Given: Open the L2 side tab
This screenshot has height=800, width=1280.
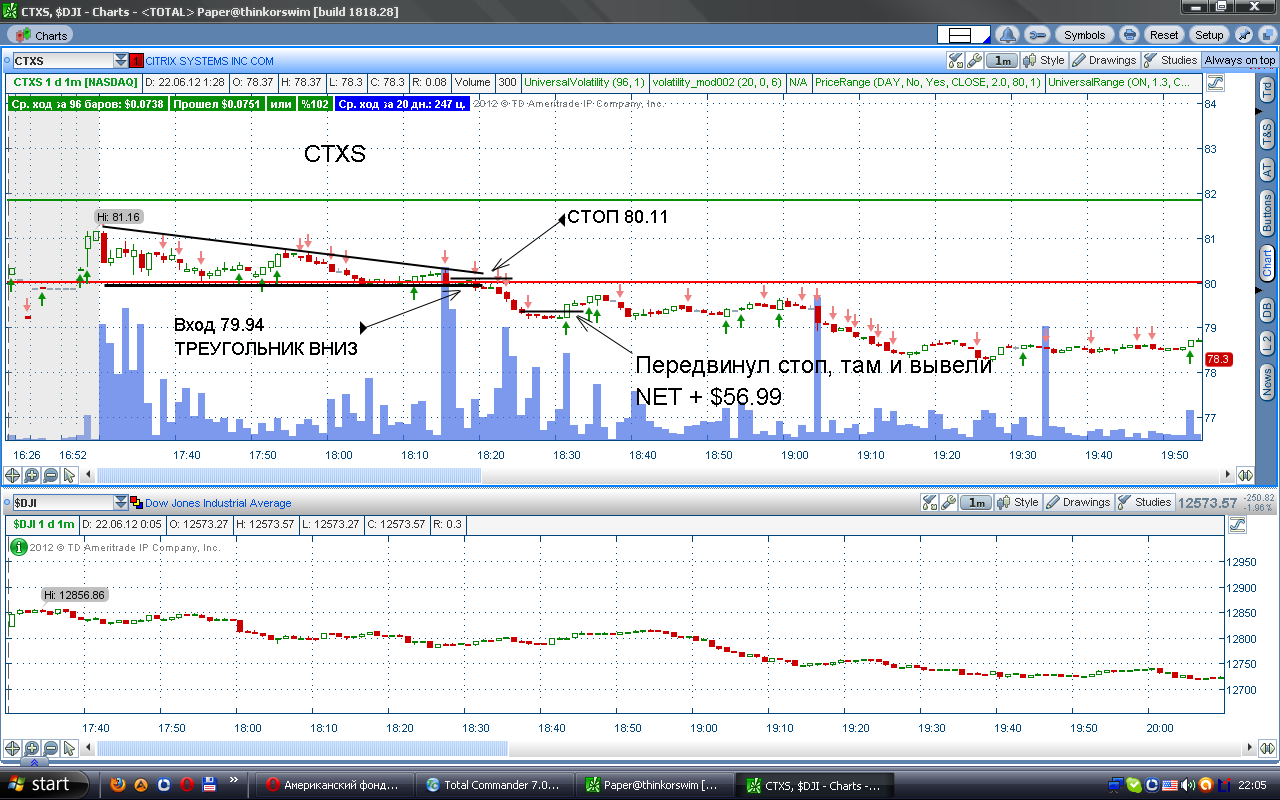Looking at the screenshot, I should pyautogui.click(x=1267, y=343).
